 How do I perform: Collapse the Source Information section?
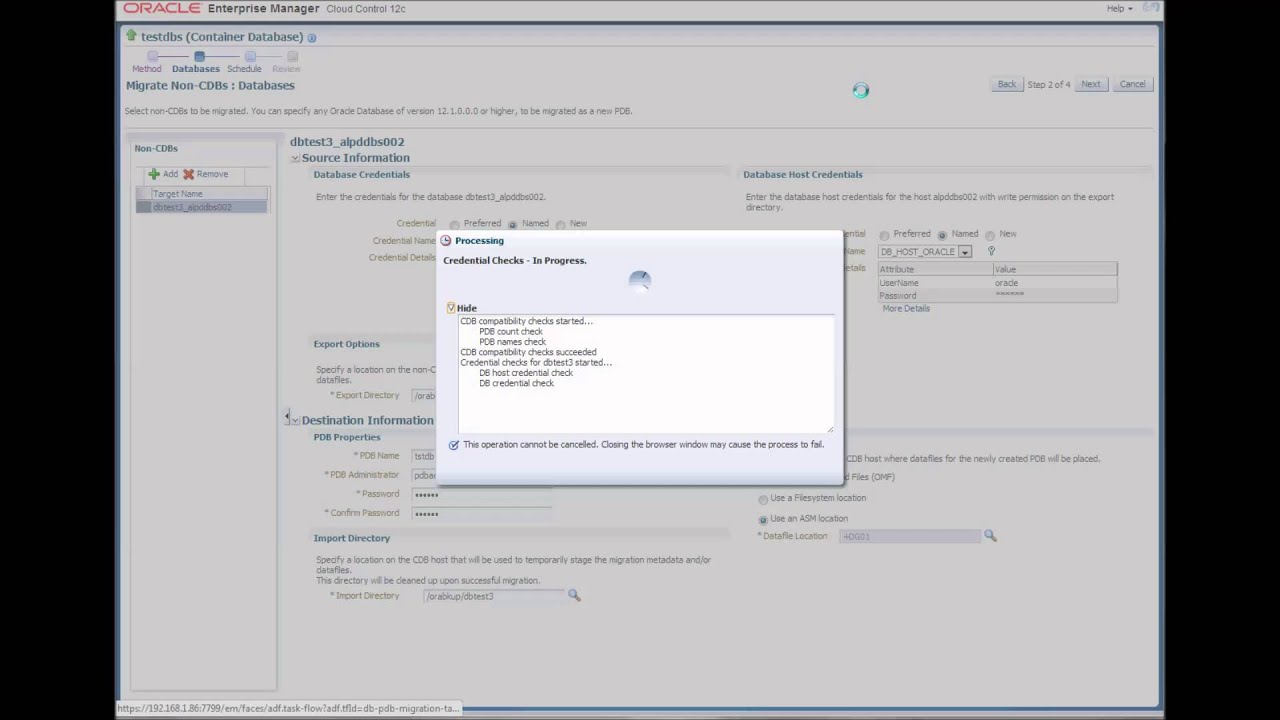click(295, 158)
